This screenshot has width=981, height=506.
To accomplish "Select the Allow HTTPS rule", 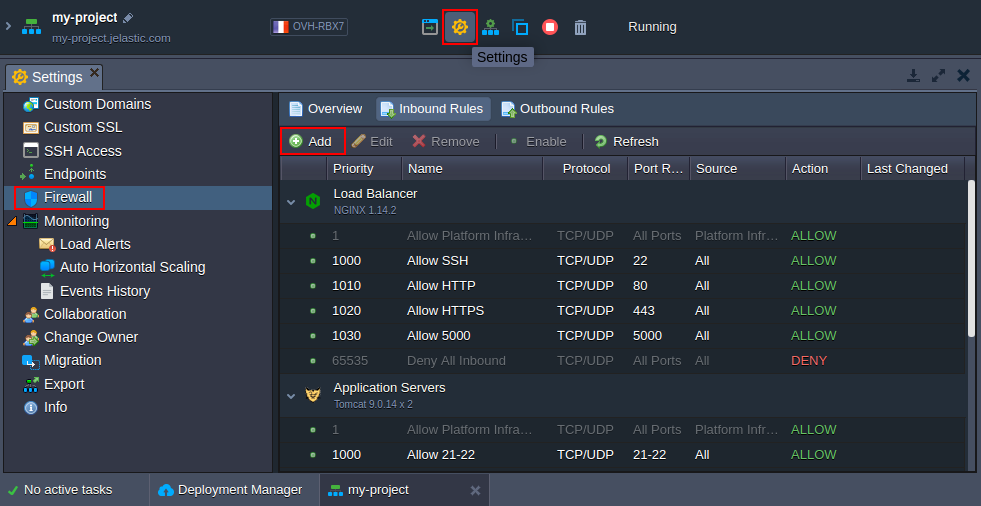I will (623, 311).
